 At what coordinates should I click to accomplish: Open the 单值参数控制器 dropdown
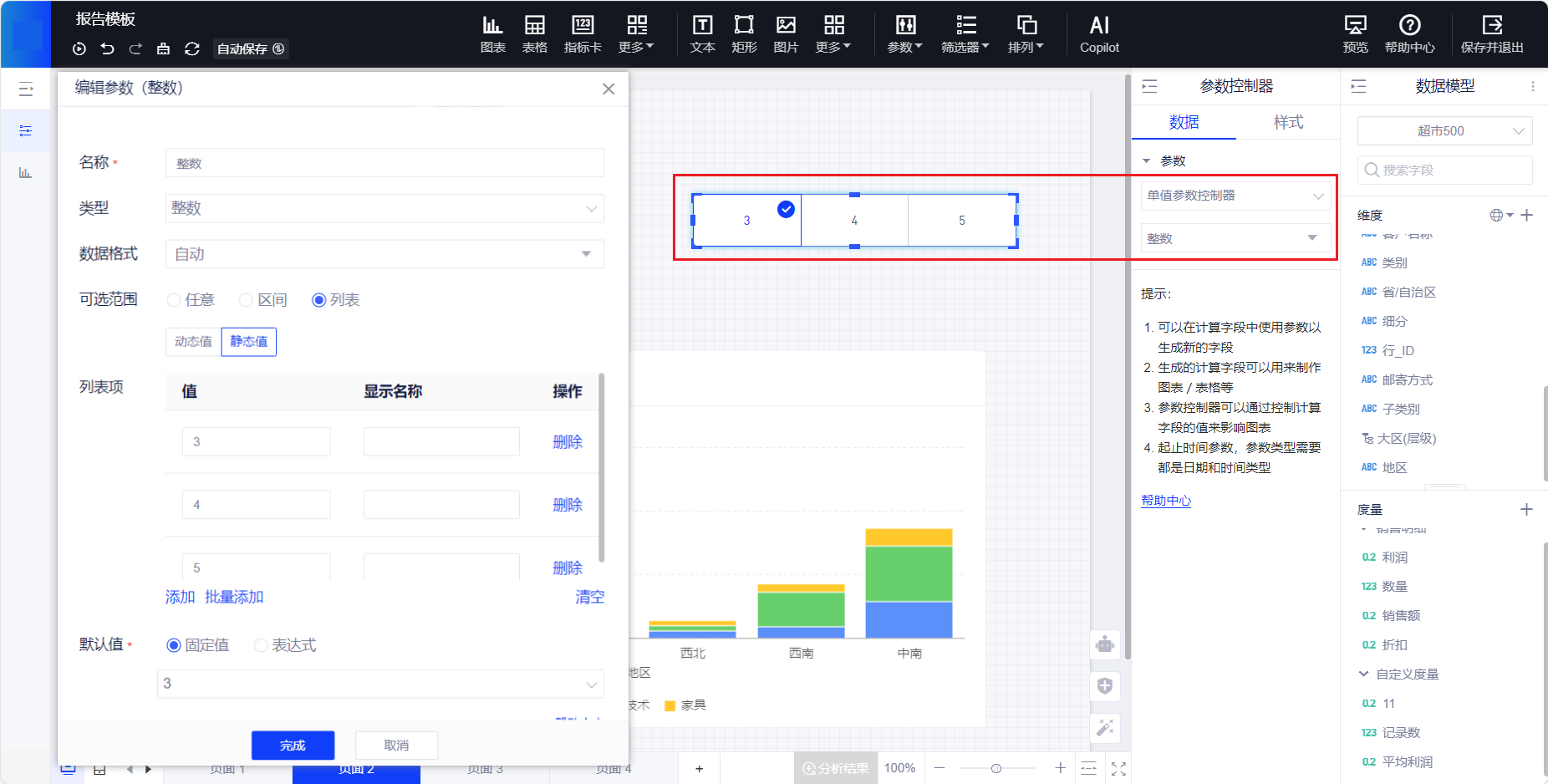point(1235,196)
